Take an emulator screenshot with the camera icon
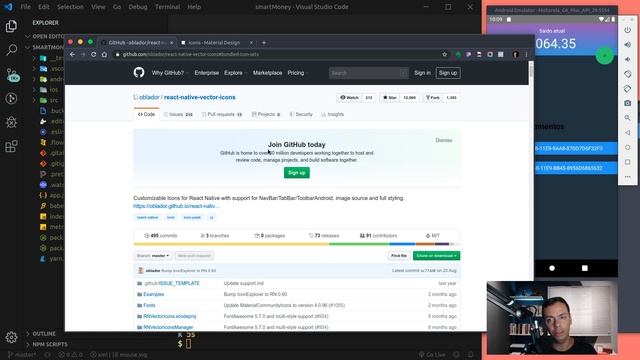 [x=628, y=103]
